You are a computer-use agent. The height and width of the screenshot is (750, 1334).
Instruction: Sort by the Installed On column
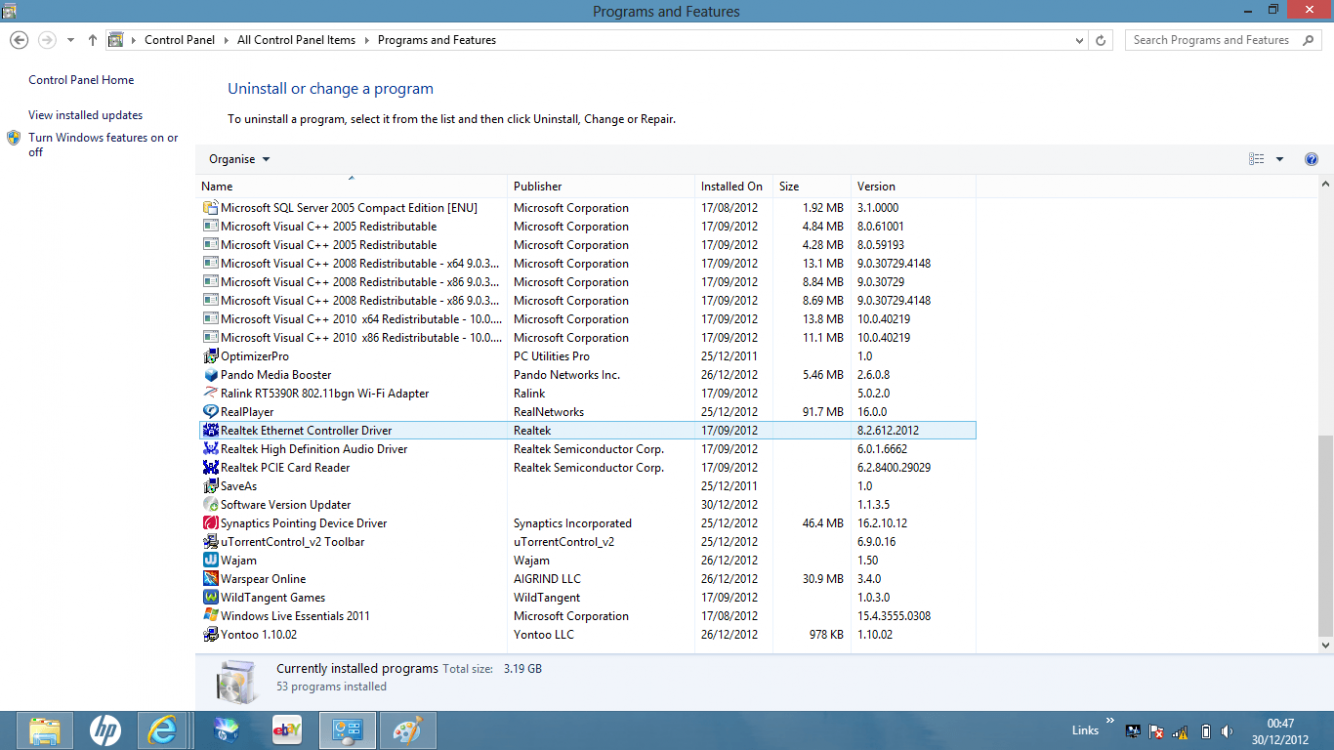[x=734, y=186]
